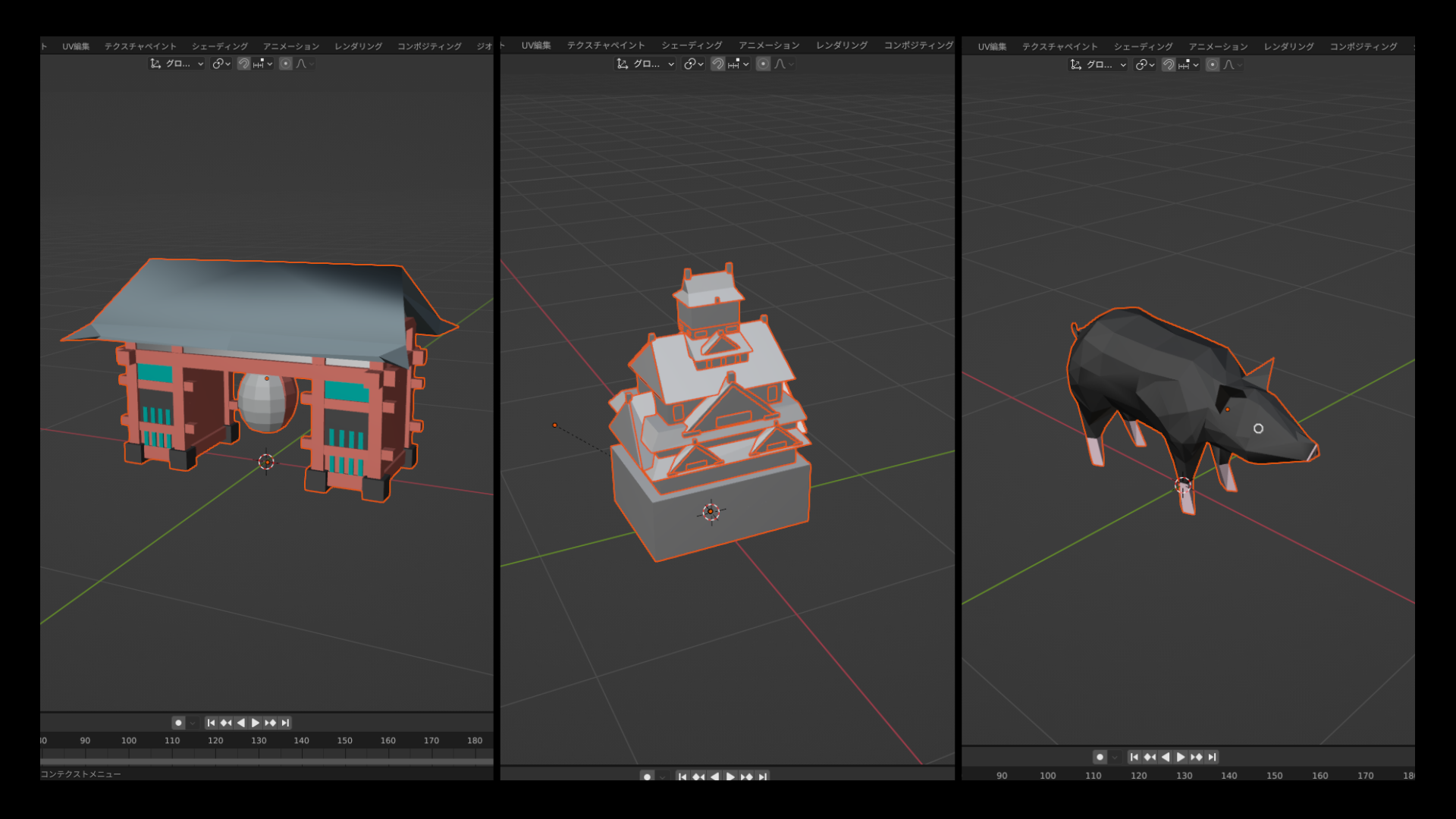Click the snap increment icon in pig panel
The image size is (1456, 819).
(1184, 64)
